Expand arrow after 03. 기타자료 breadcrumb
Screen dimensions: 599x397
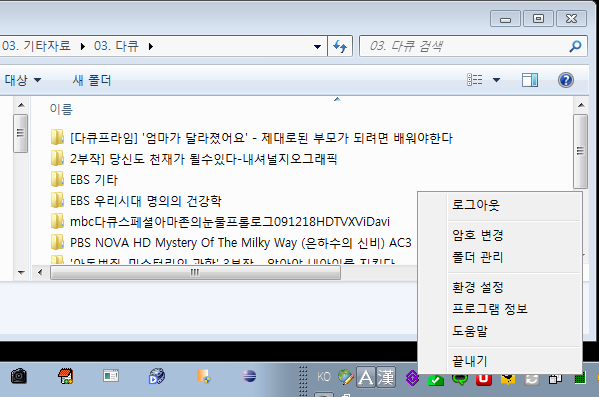coord(83,47)
